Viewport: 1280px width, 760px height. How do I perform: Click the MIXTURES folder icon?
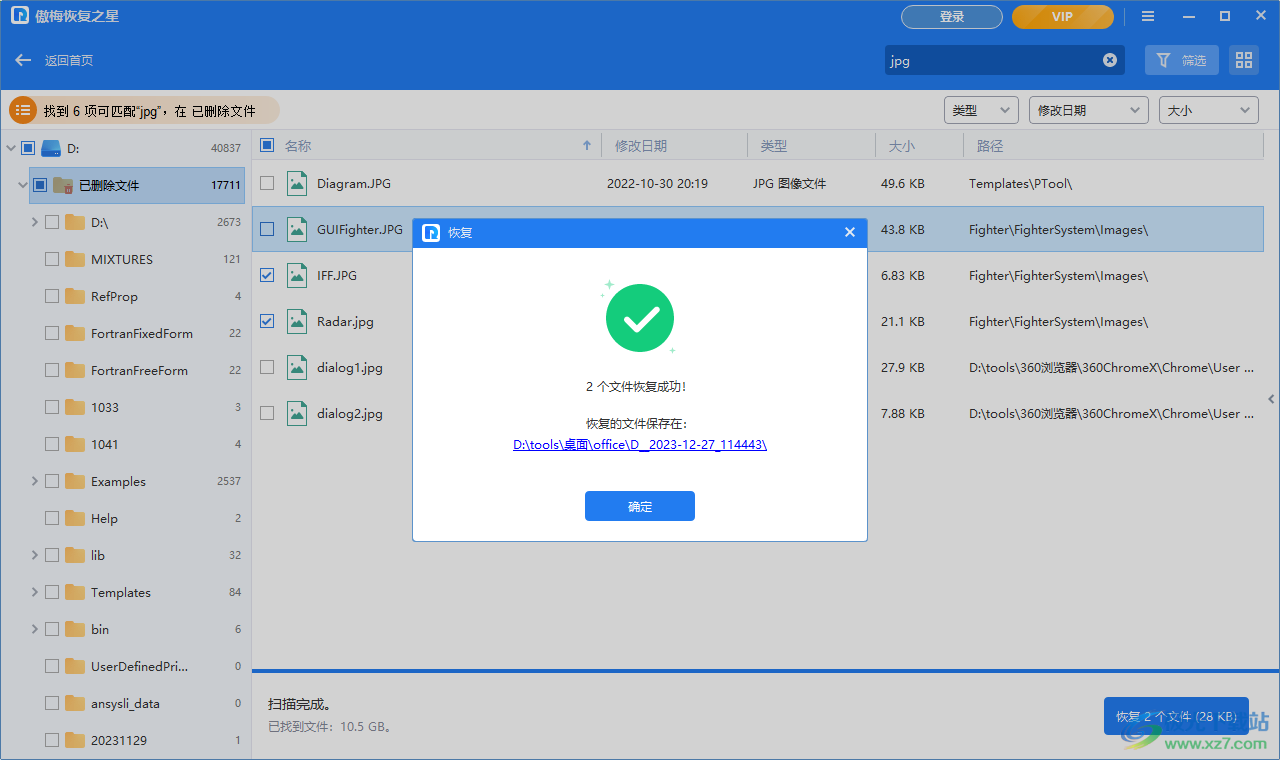[x=75, y=259]
